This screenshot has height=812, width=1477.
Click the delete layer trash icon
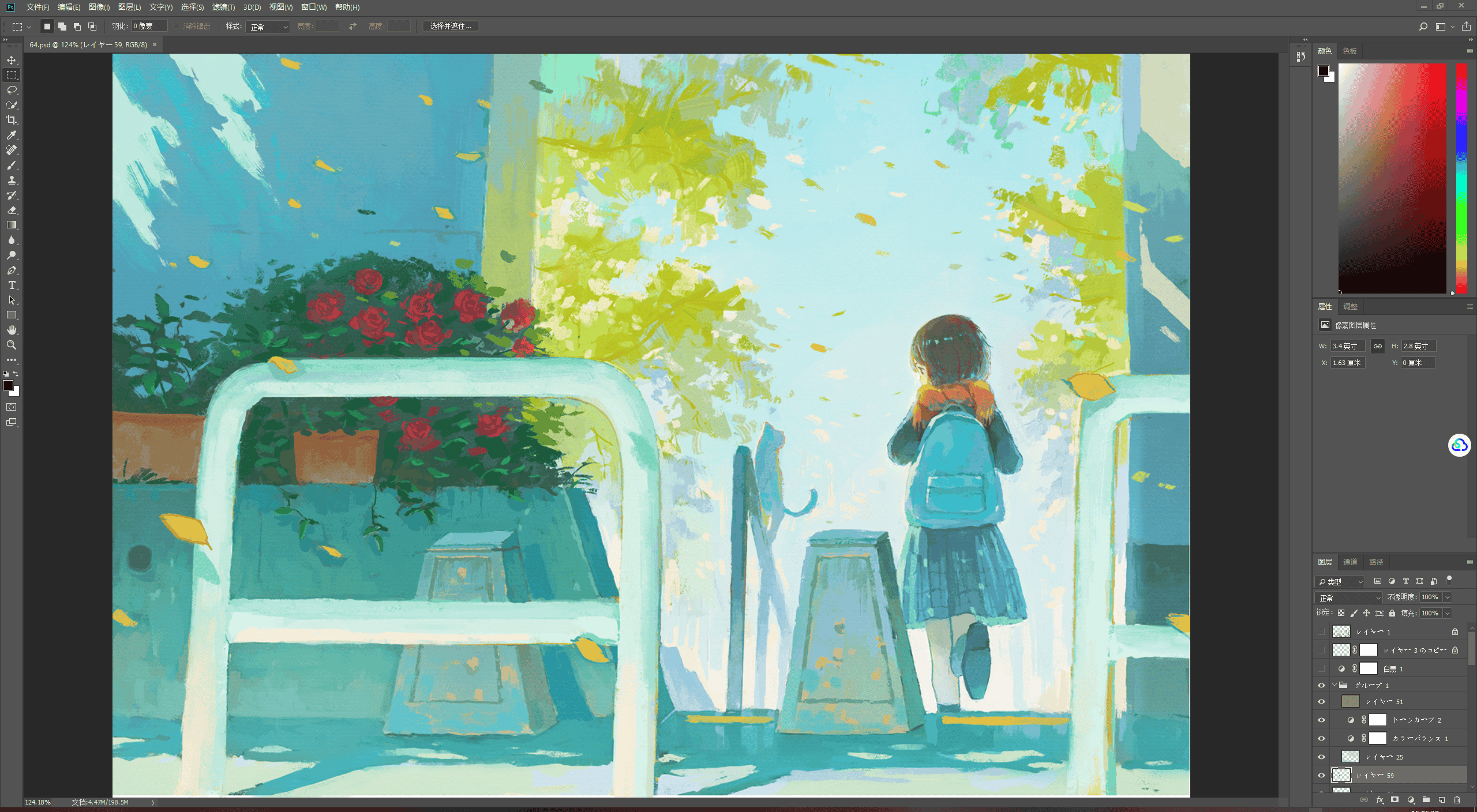[x=1457, y=800]
